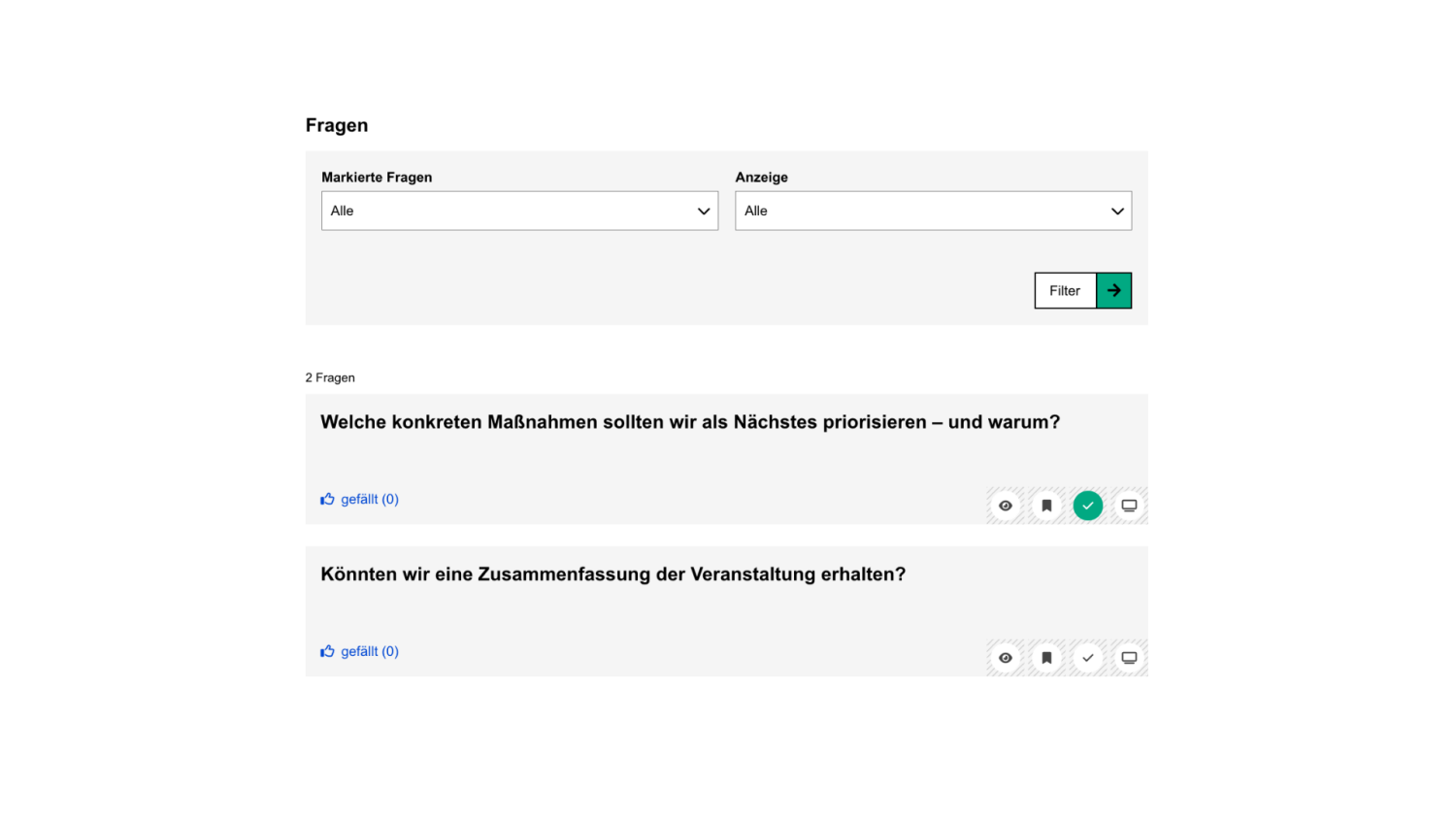Image resolution: width=1456 pixels, height=819 pixels.
Task: Present the Maßnahmen question on screen
Action: [x=1129, y=505]
